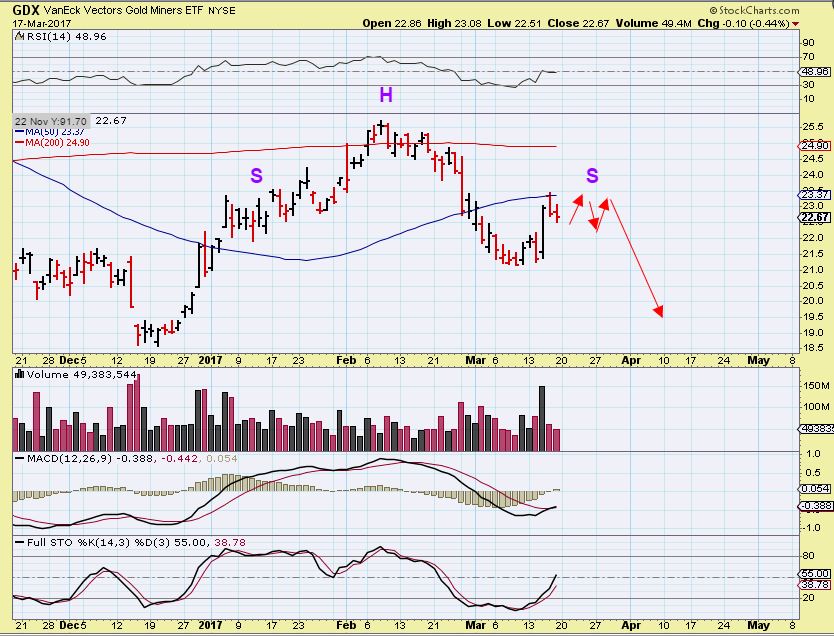Click the -0.388 tag on MACD axis

(x=815, y=506)
